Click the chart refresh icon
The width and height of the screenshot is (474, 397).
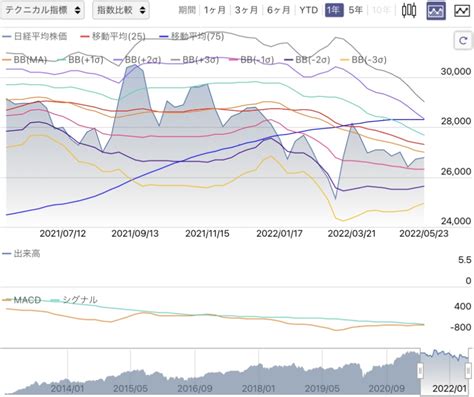coord(463,41)
